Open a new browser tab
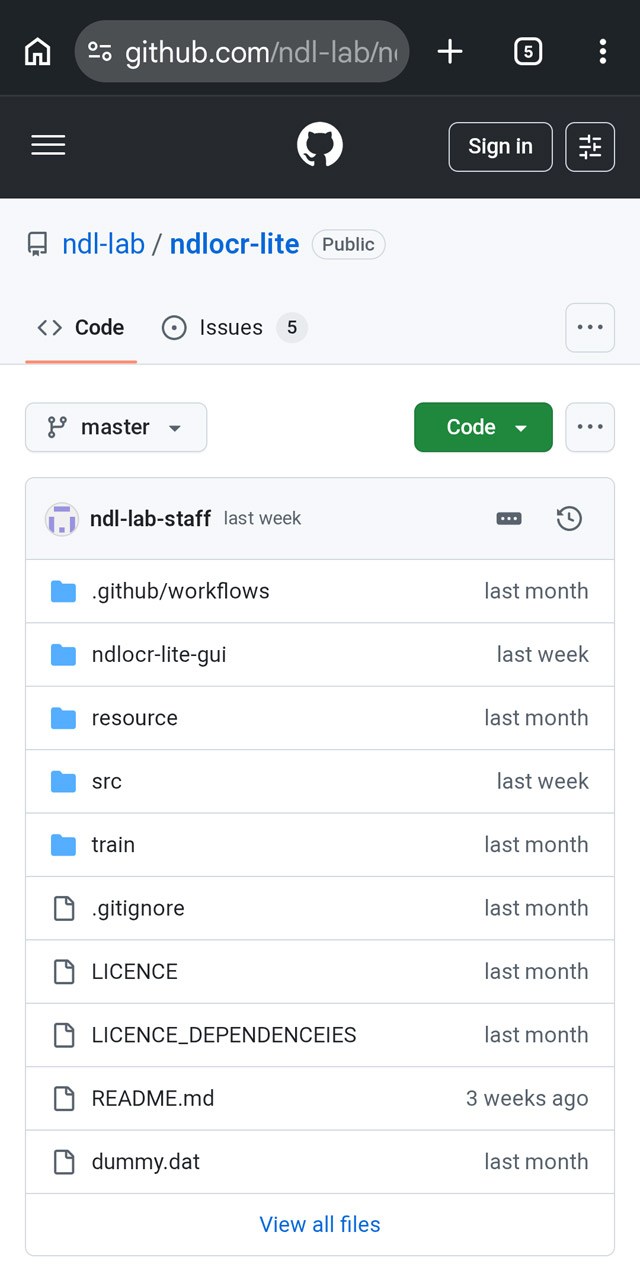The height and width of the screenshot is (1280, 640). point(450,51)
